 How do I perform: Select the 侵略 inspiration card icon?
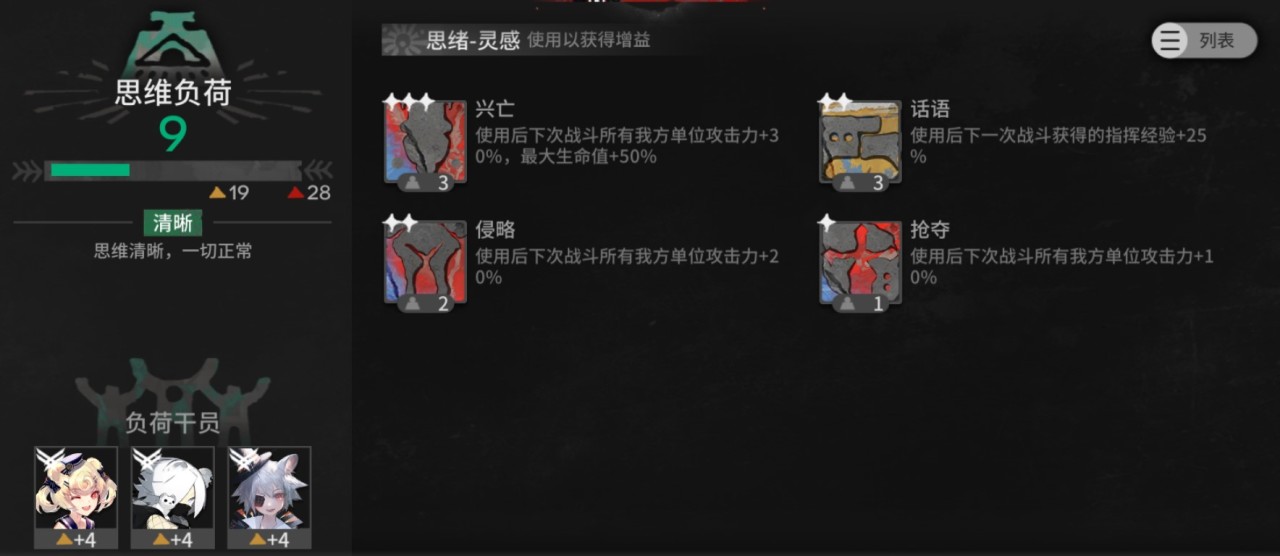(x=425, y=263)
